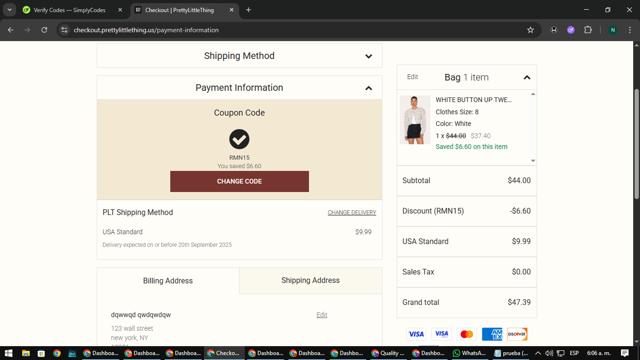Click the taskbar clock 6:06 a.m.
Viewport: 640px width, 360px height.
[599, 353]
